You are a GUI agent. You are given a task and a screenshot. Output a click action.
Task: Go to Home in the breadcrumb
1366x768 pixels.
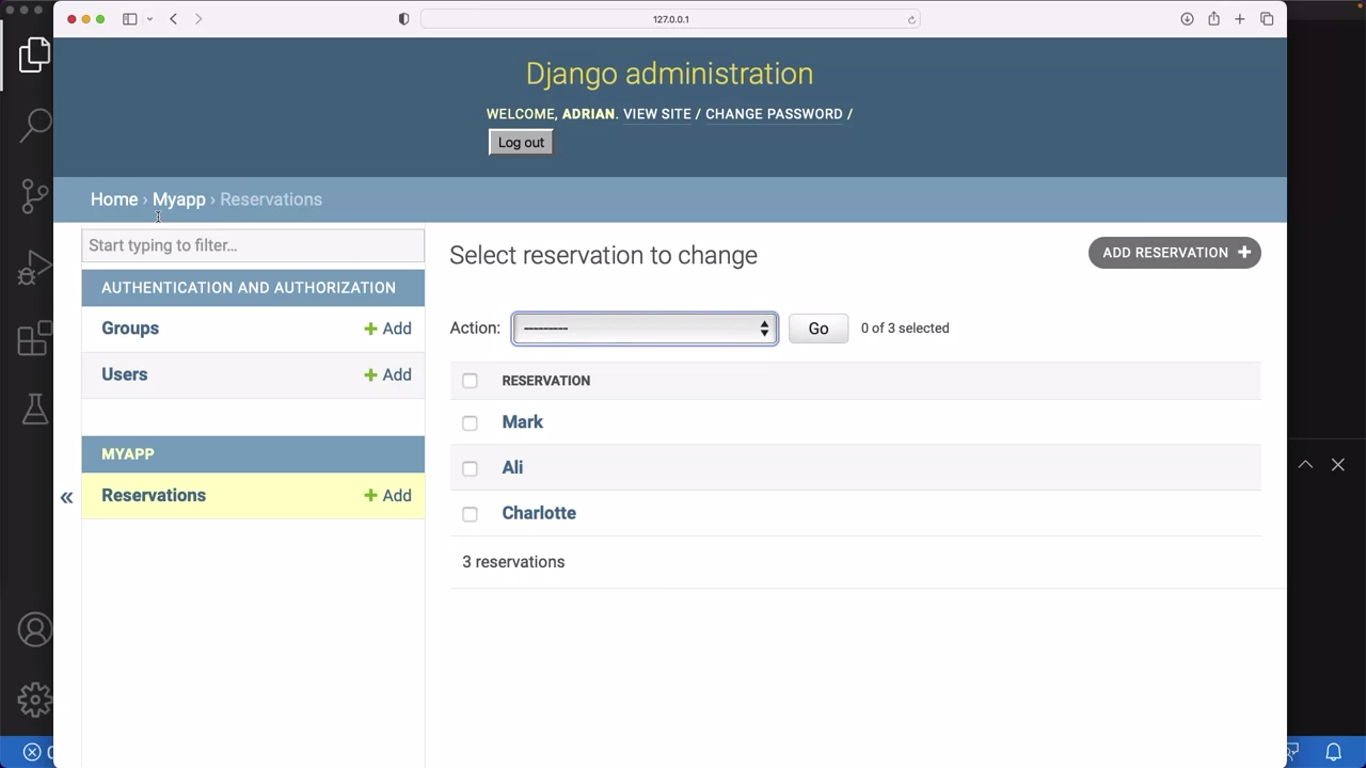click(x=114, y=199)
